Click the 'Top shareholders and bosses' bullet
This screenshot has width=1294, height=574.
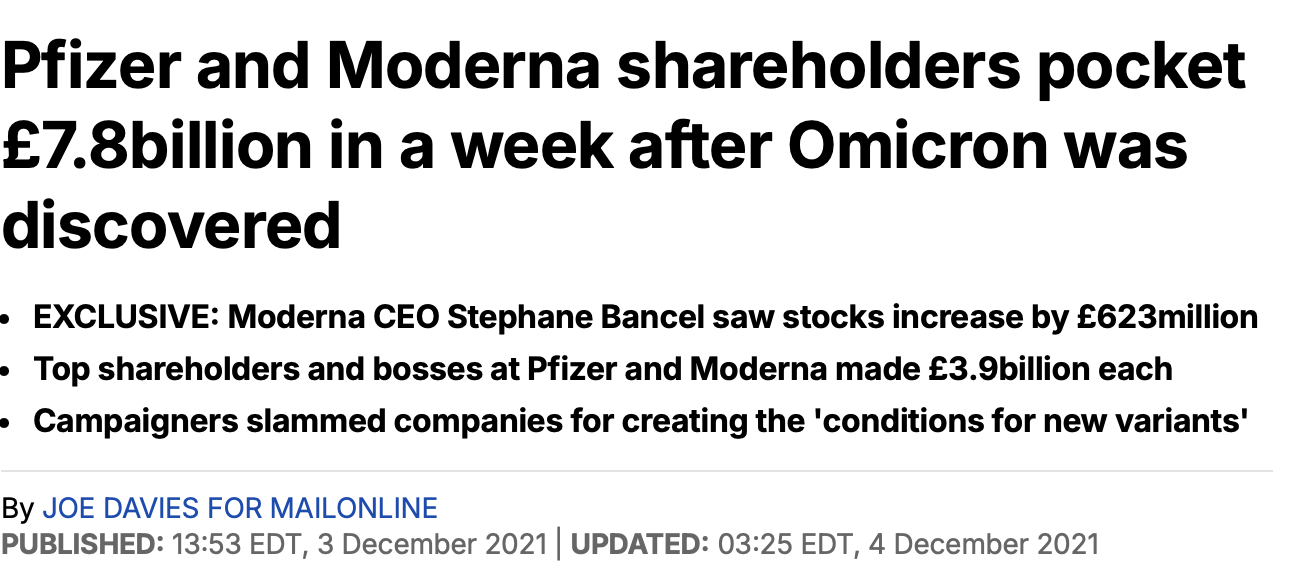coord(603,369)
